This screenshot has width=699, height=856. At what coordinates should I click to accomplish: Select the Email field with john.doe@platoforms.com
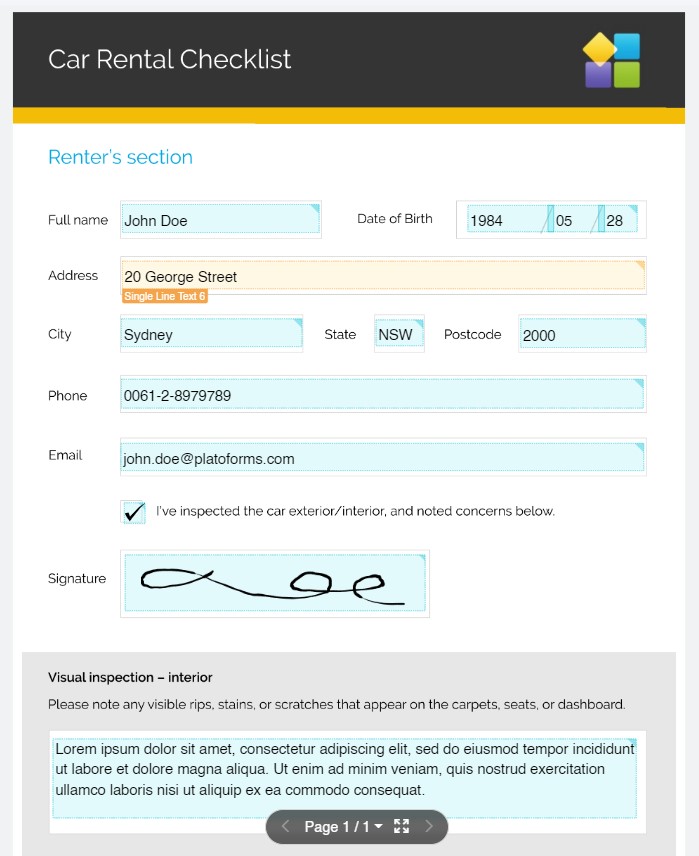(x=383, y=458)
